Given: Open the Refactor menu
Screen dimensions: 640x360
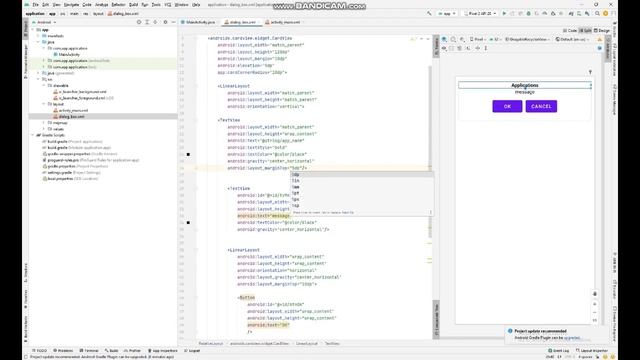Looking at the screenshot, I should coord(118,5).
